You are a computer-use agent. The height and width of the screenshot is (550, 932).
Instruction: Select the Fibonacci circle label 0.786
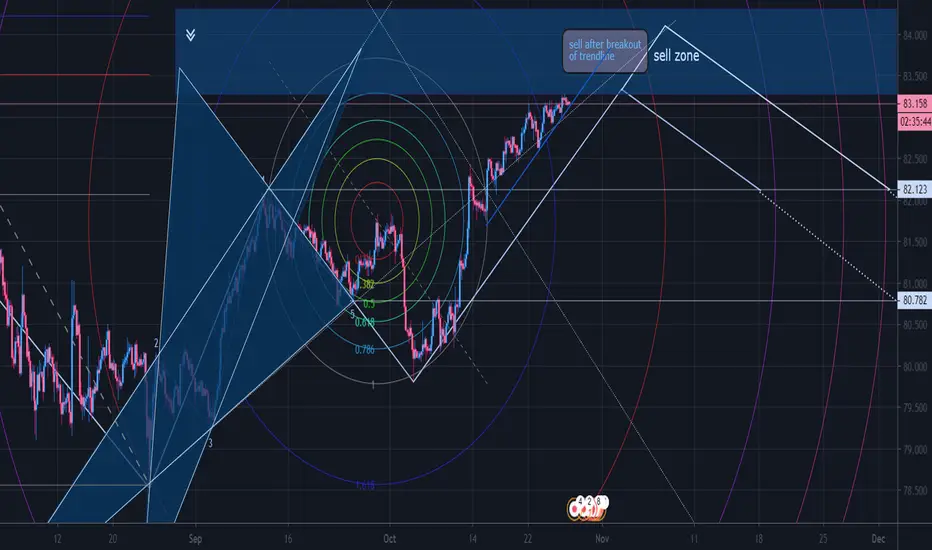365,350
